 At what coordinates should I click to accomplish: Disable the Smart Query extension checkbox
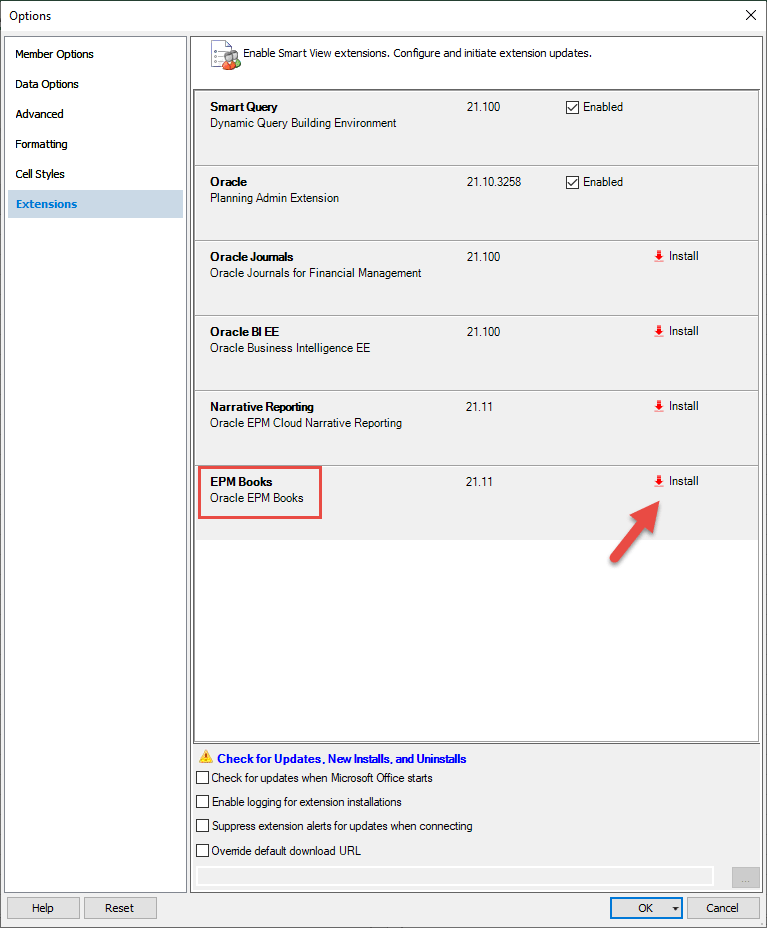click(x=573, y=108)
